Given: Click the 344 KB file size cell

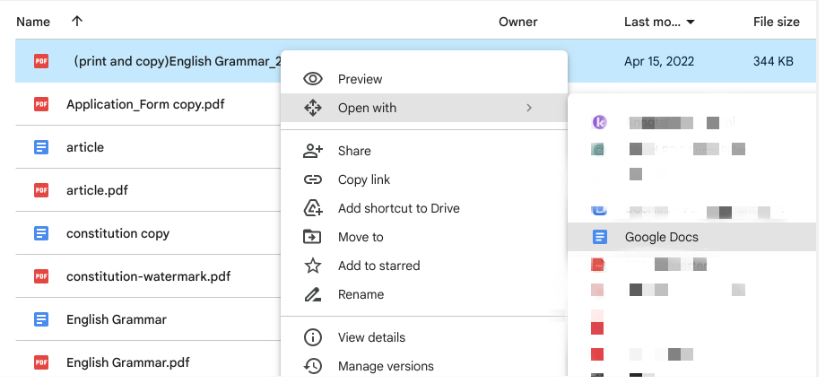Looking at the screenshot, I should 773,62.
